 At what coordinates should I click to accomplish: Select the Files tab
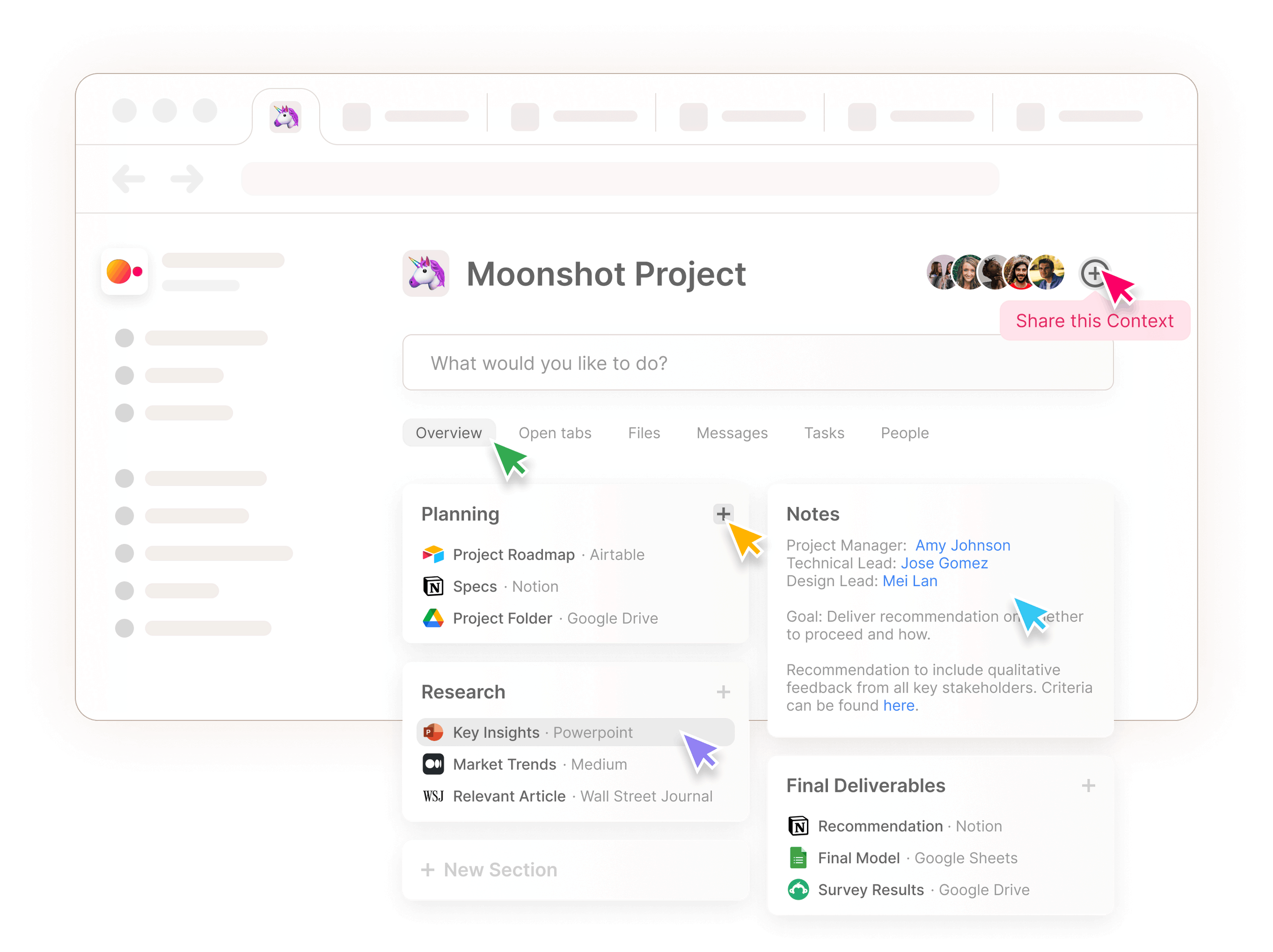click(643, 433)
